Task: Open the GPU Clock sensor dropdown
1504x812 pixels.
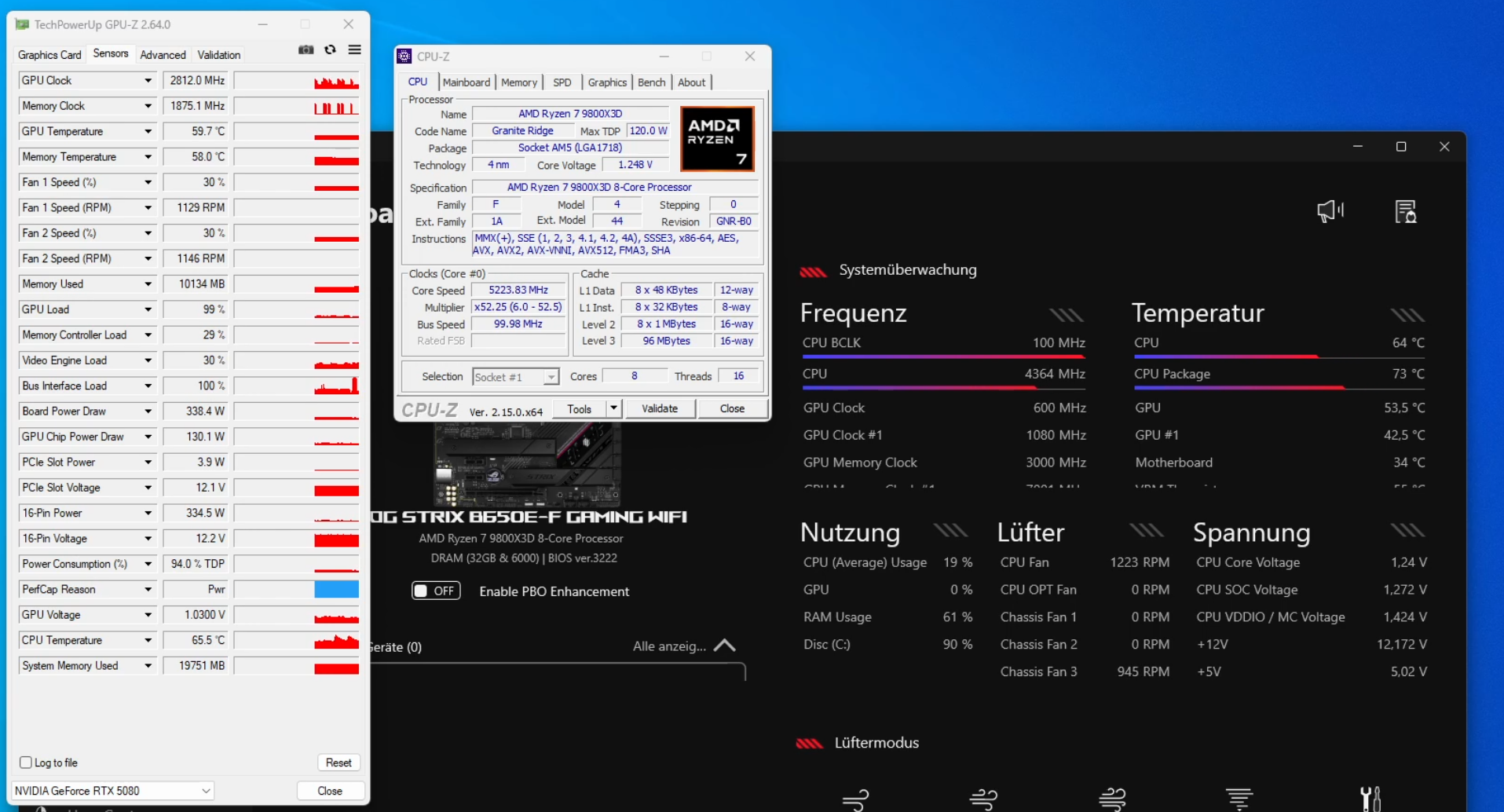Action: click(148, 80)
